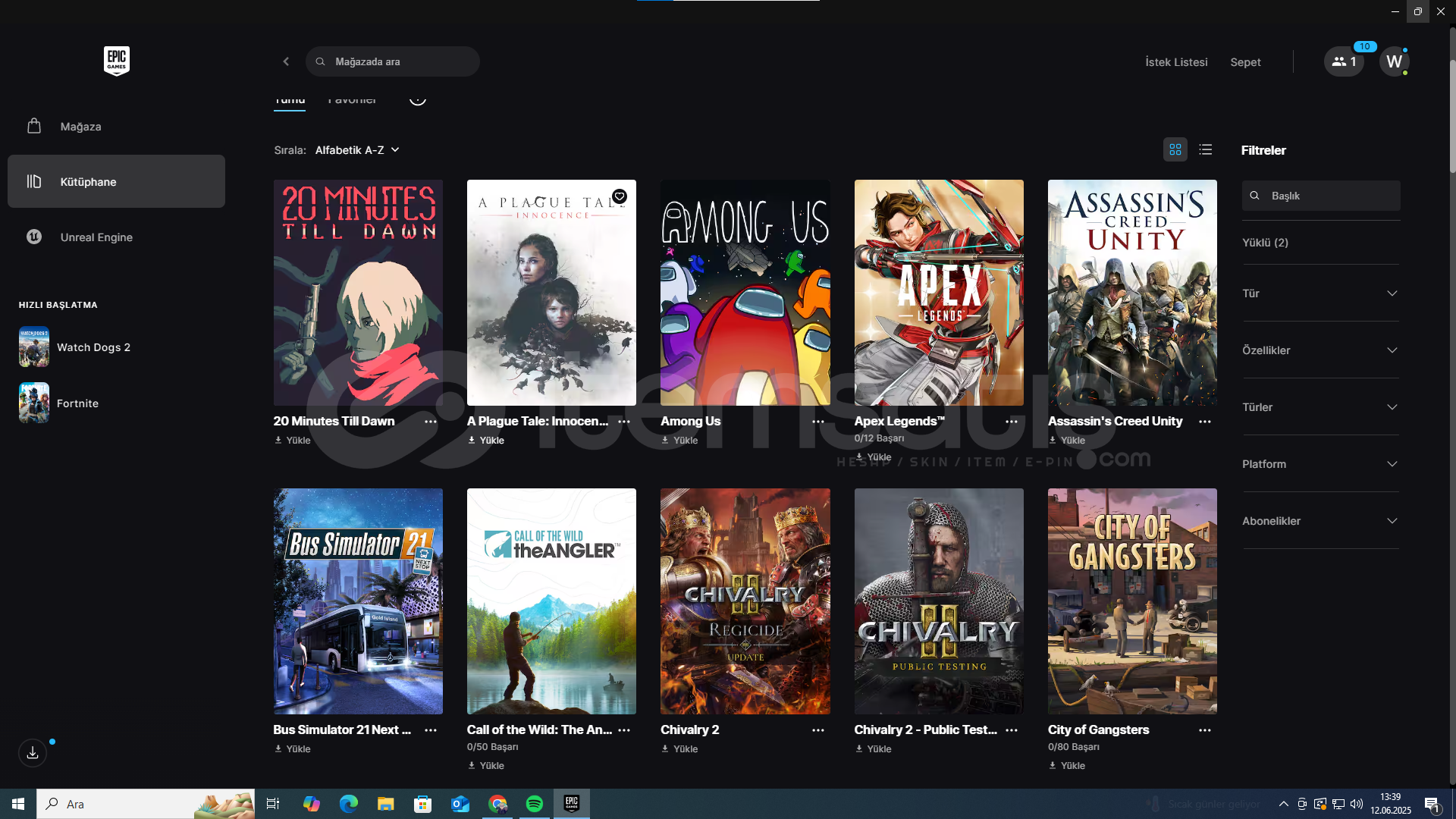Open the notification center icon
Screen dimensions: 1456x819
[1432, 805]
